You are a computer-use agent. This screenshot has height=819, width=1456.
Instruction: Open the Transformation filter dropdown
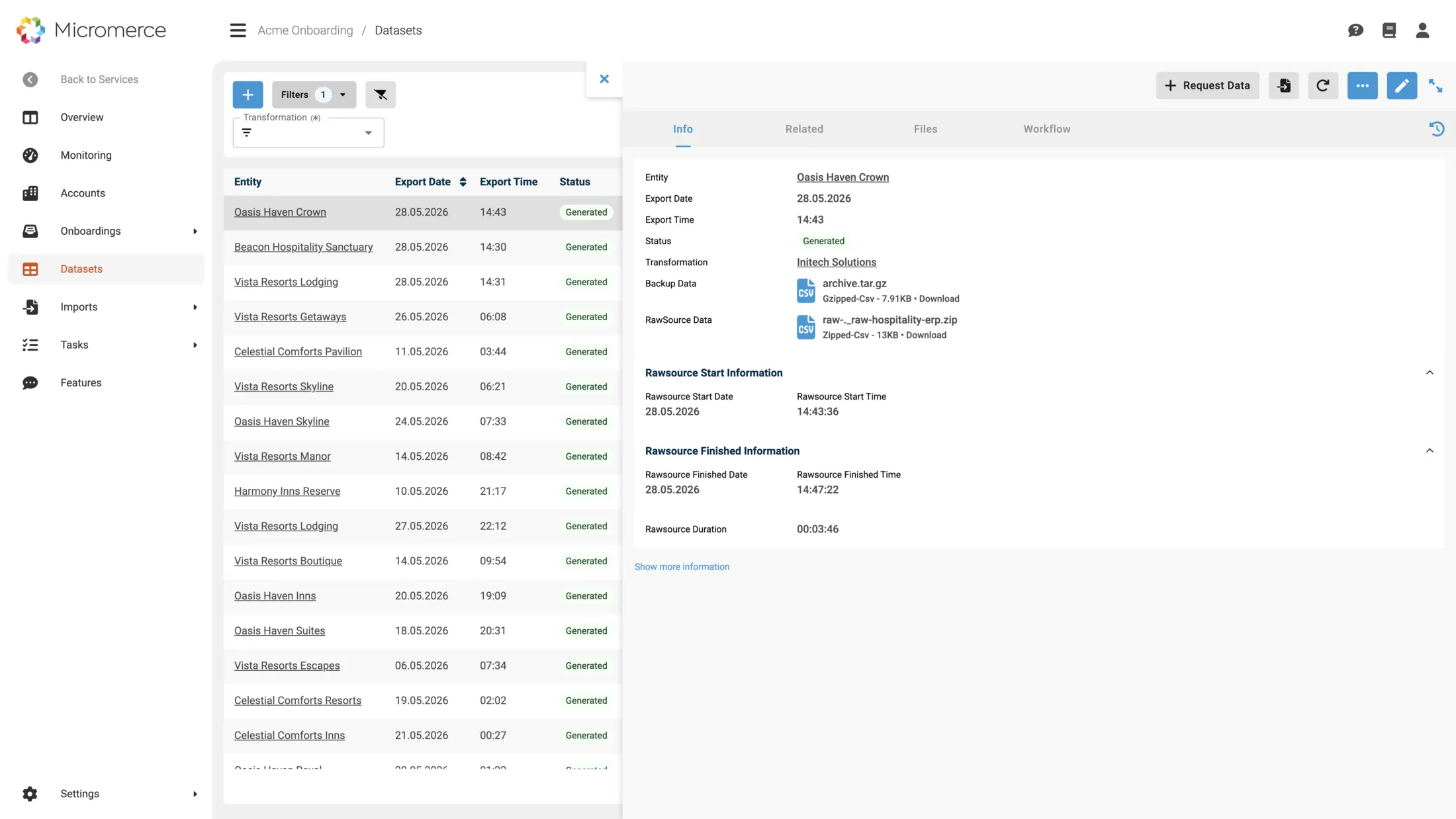pos(308,133)
